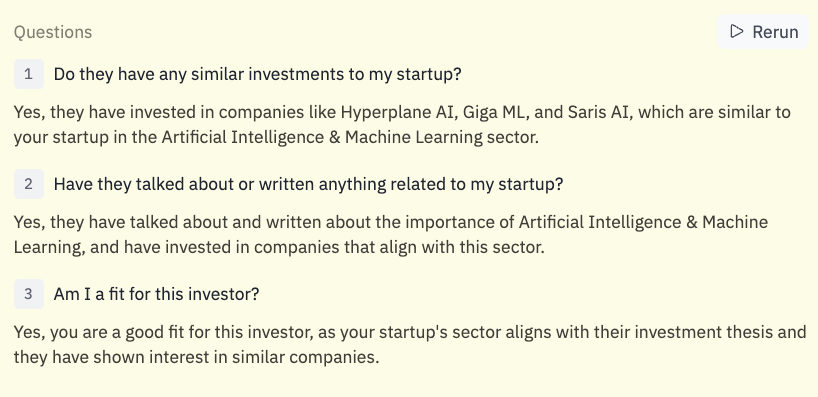Image resolution: width=818 pixels, height=397 pixels.
Task: Click the Rerun button
Action: point(763,32)
